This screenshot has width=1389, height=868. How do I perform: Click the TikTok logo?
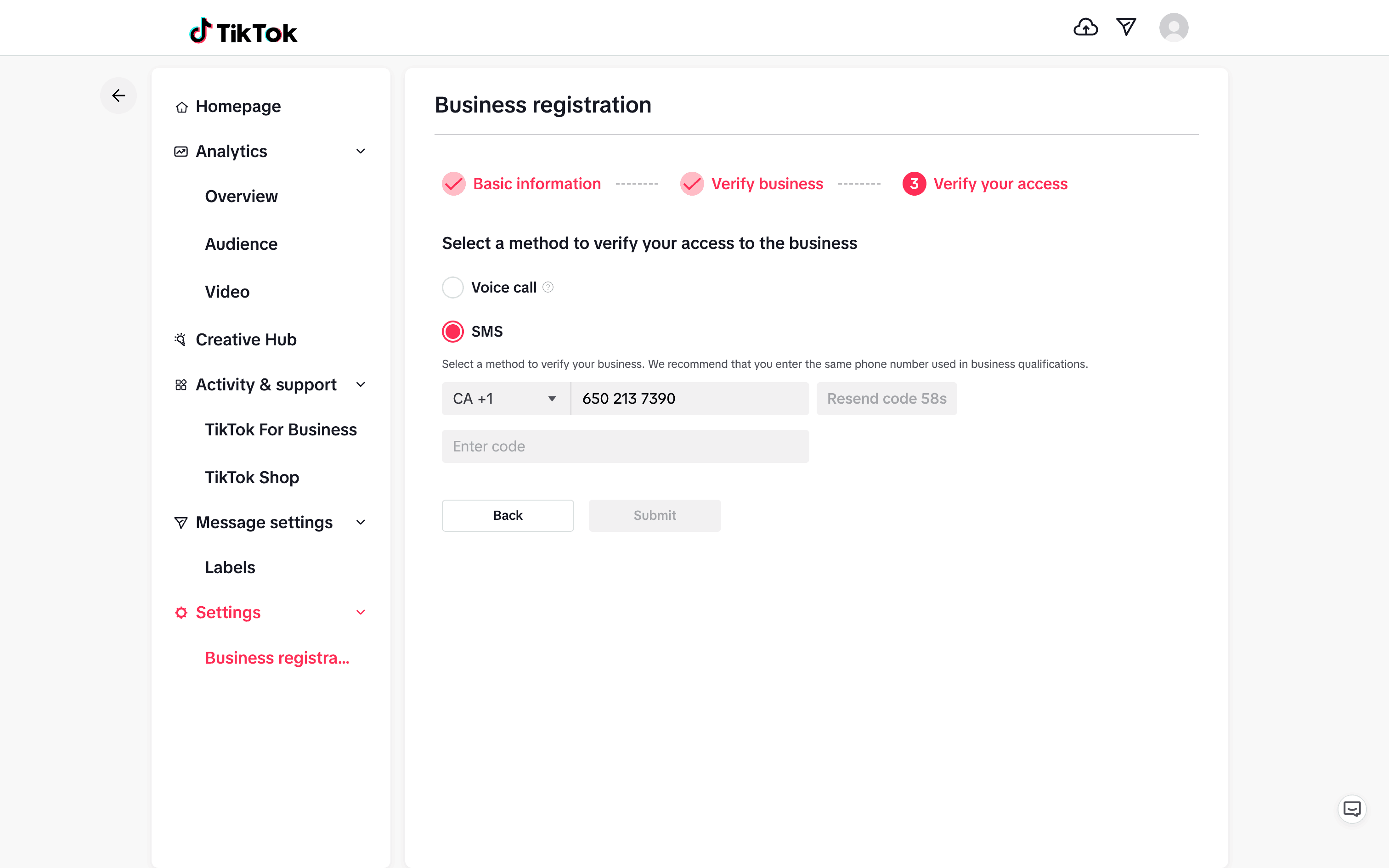243,32
